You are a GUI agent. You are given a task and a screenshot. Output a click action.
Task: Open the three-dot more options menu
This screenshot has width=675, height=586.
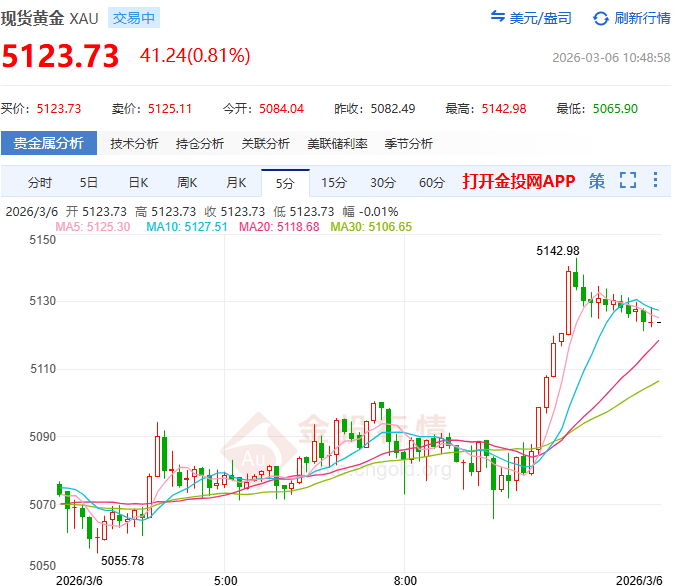point(655,180)
